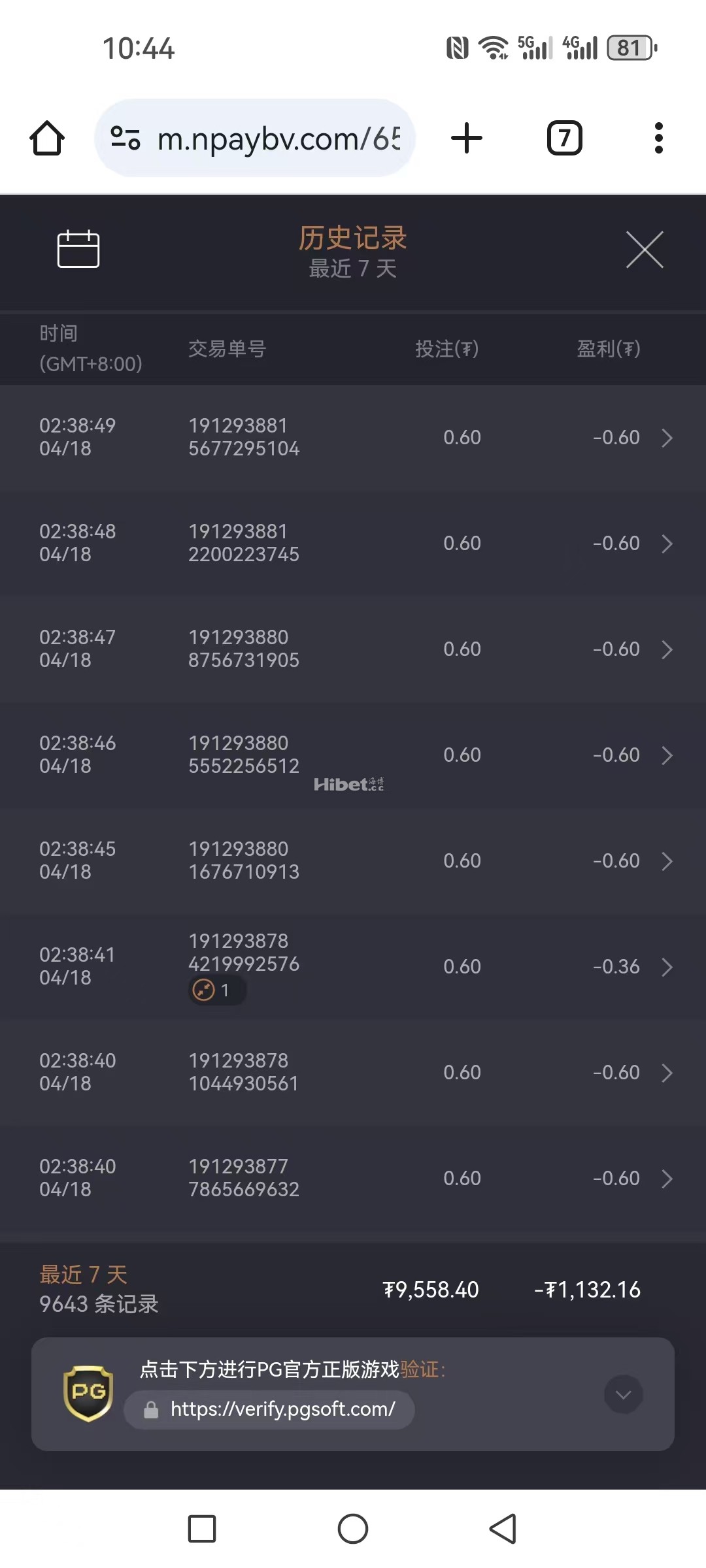Open a new browser tab
706x1568 pixels.
click(467, 139)
